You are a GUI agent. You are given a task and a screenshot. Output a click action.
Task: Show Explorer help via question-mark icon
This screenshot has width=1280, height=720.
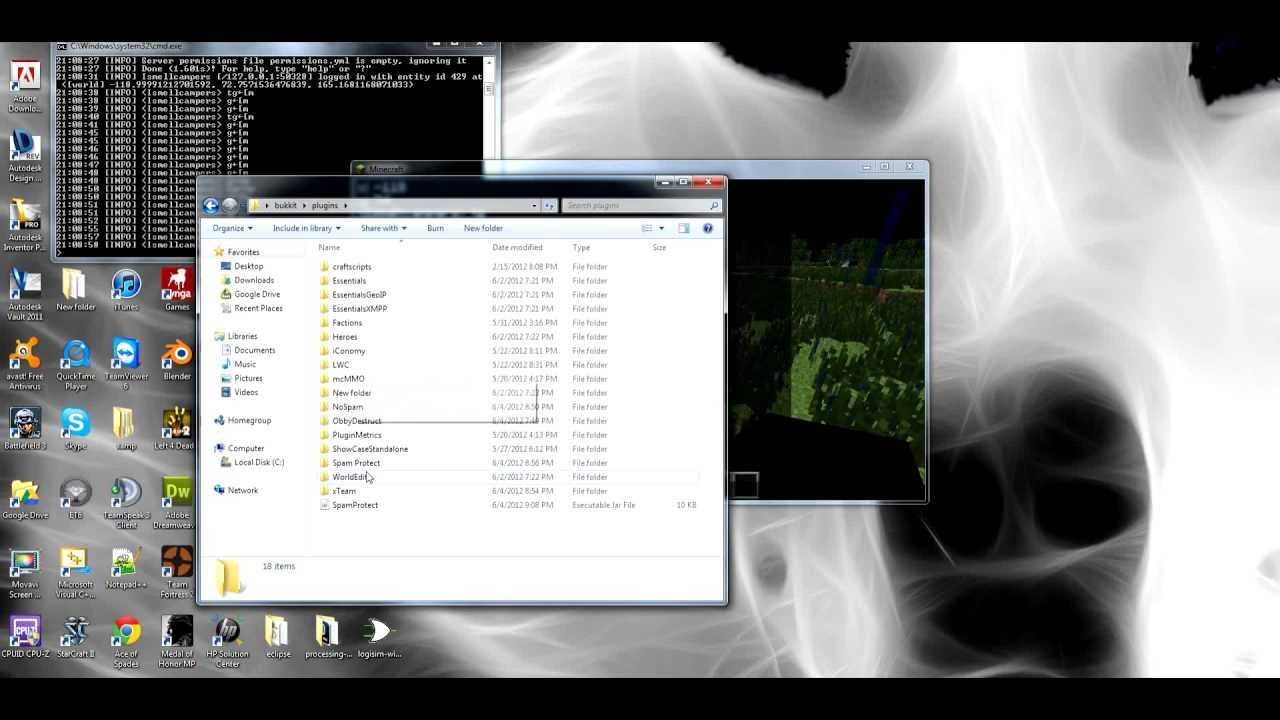coord(708,228)
